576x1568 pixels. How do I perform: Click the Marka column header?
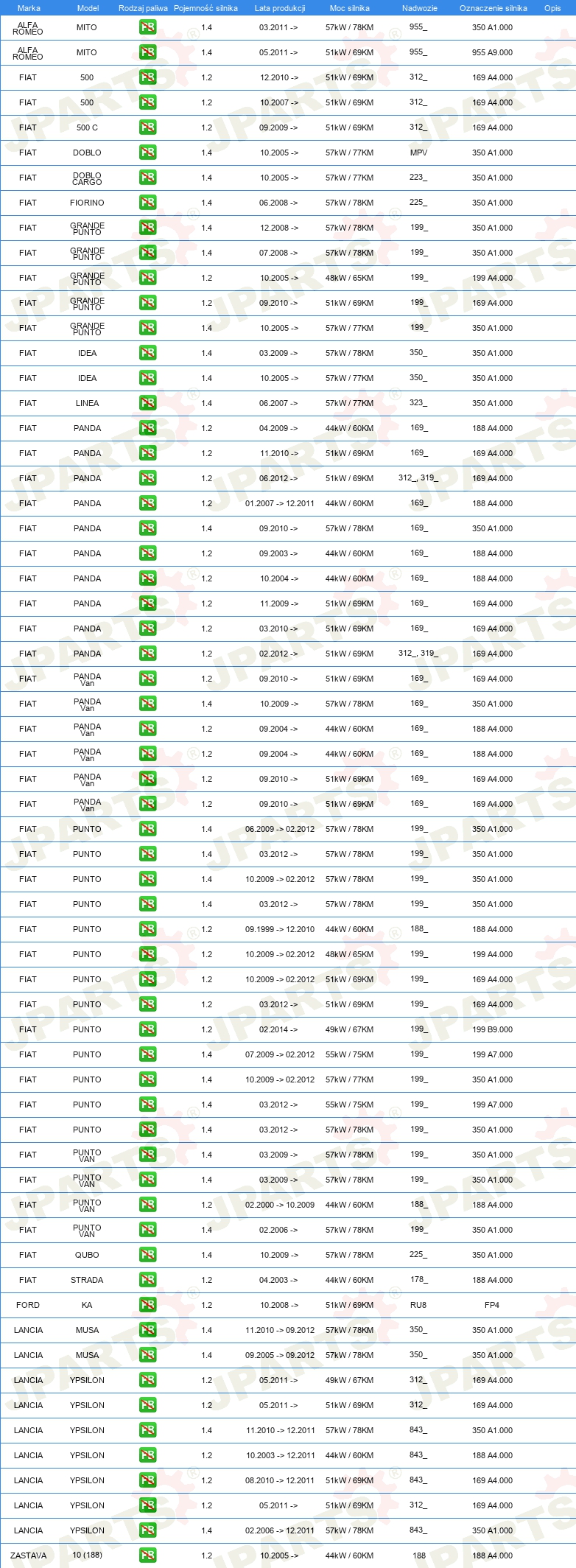click(29, 8)
